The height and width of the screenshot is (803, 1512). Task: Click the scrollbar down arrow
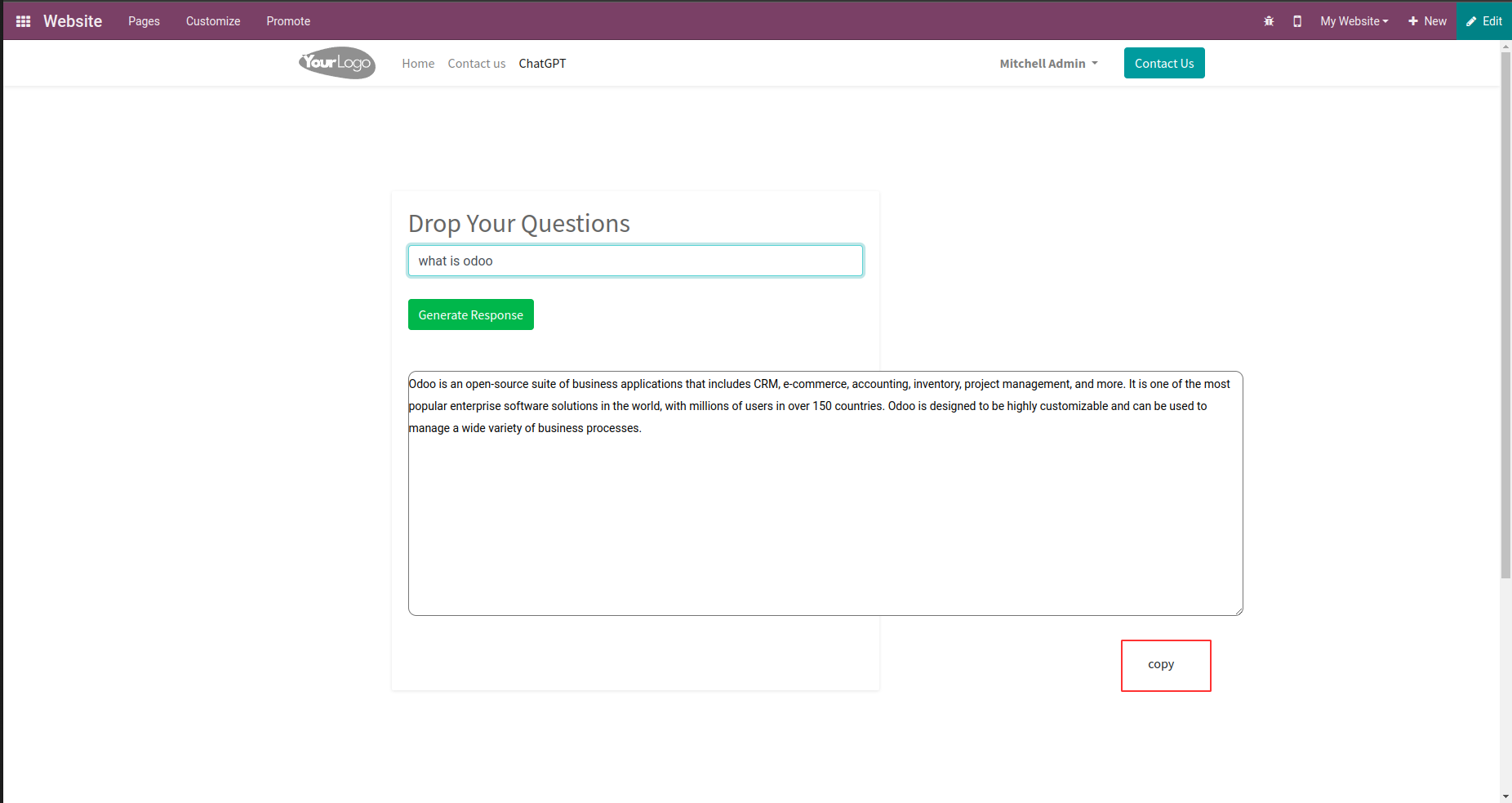tap(1506, 796)
